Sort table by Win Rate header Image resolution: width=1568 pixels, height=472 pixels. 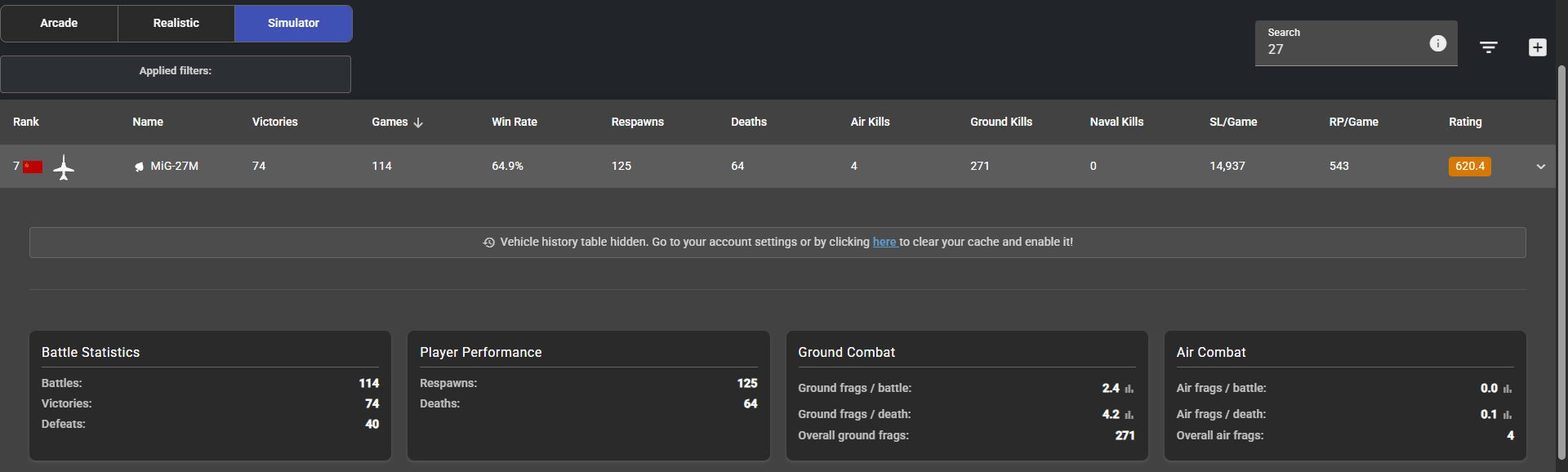[514, 122]
